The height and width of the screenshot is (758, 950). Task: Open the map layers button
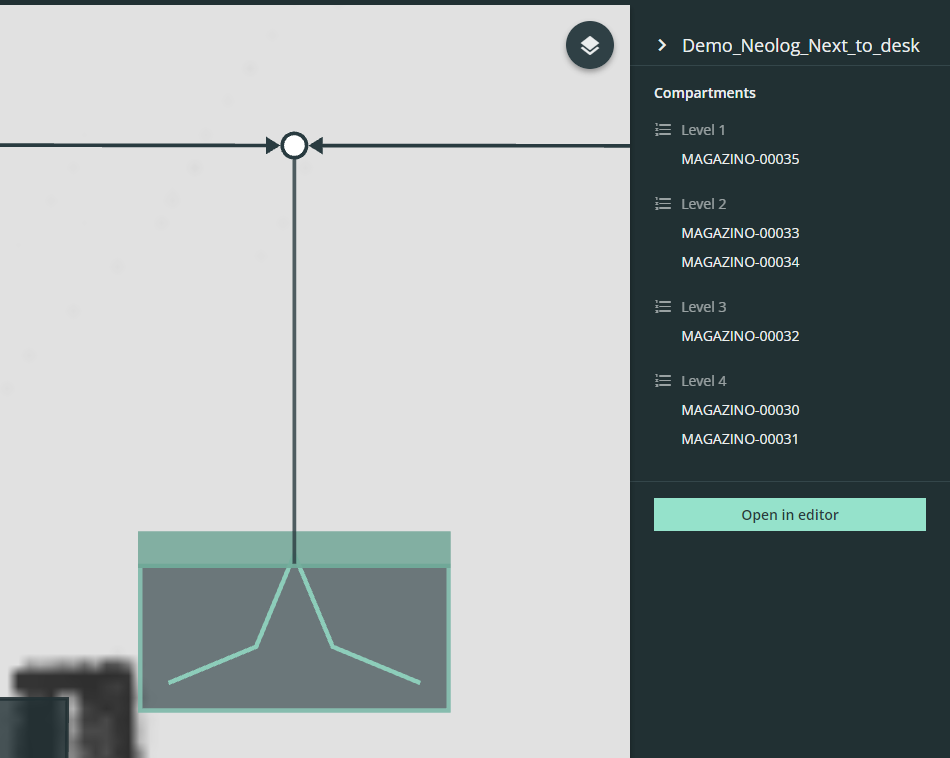point(590,46)
